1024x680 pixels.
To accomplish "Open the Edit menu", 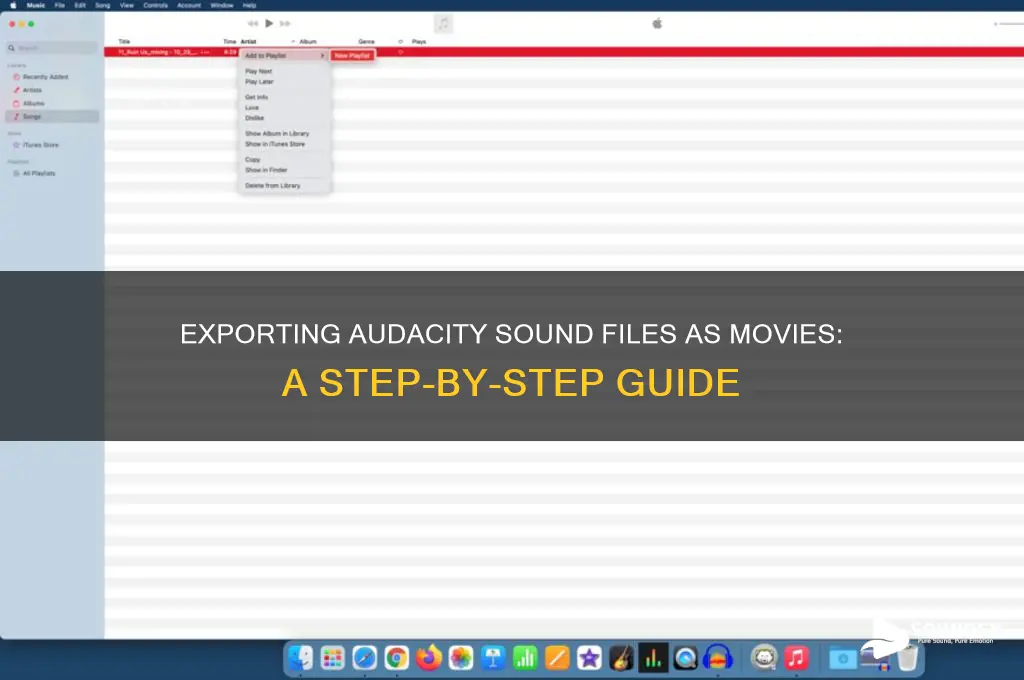I will pos(80,5).
